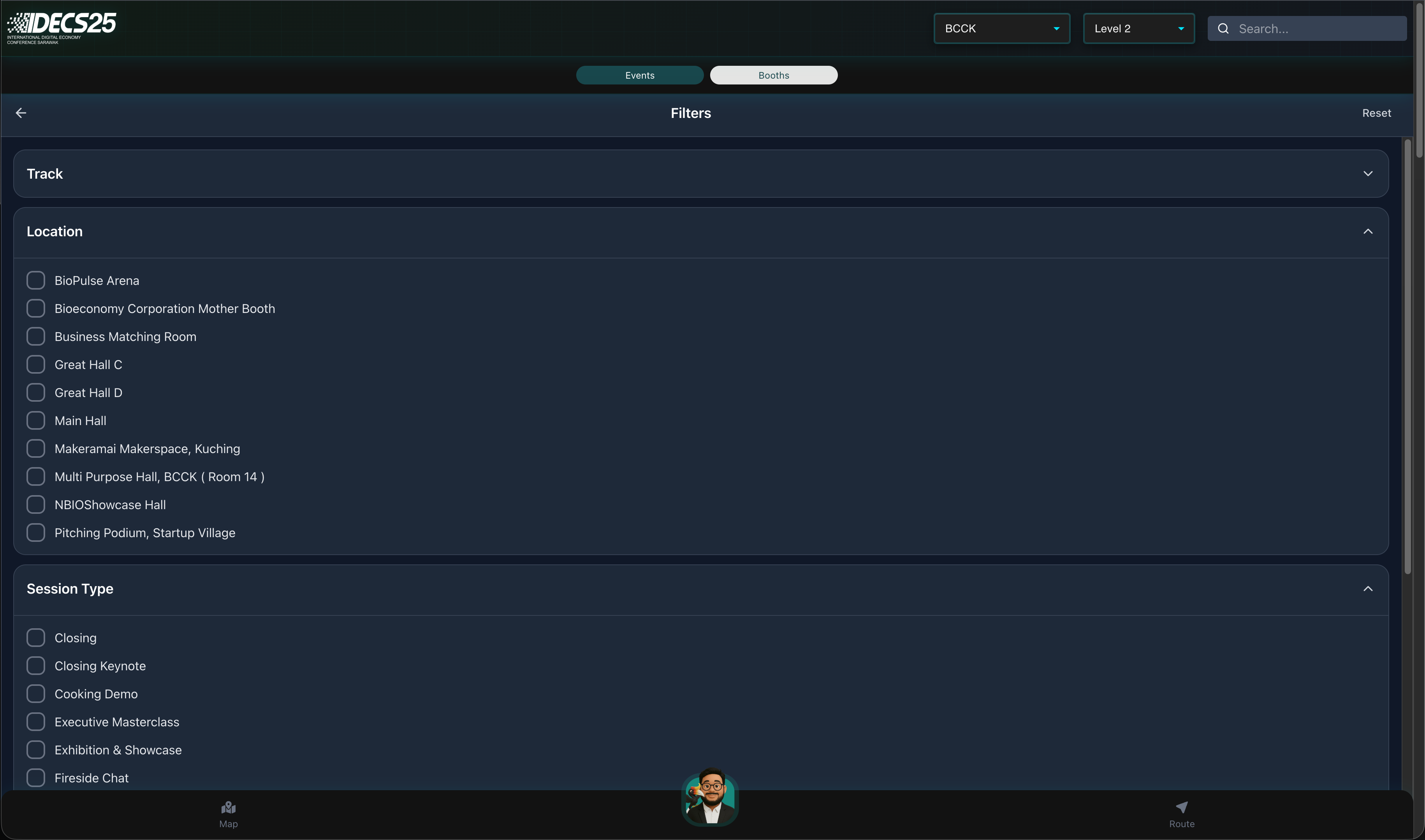Switch to the Events tab
Viewport: 1425px width, 840px height.
[x=640, y=75]
